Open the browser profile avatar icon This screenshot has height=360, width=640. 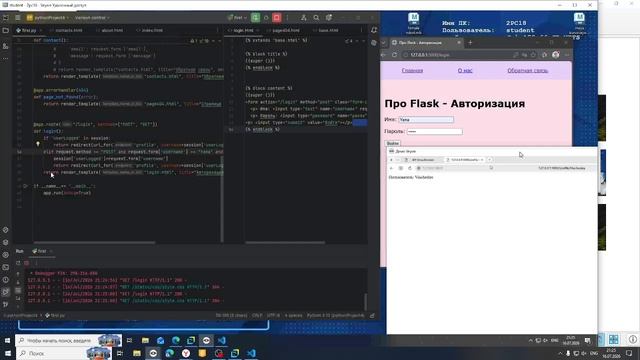[x=556, y=55]
